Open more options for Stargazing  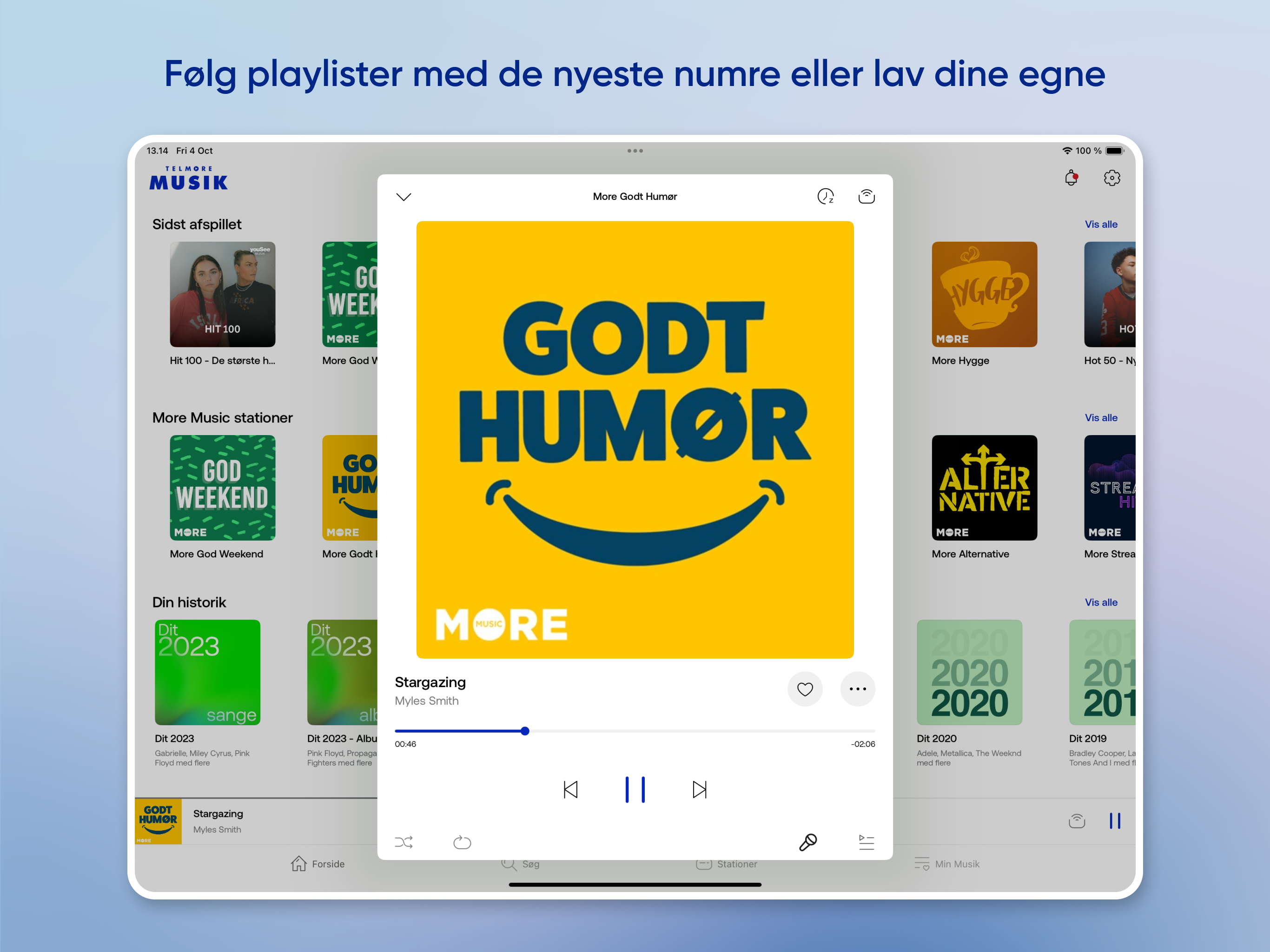857,689
